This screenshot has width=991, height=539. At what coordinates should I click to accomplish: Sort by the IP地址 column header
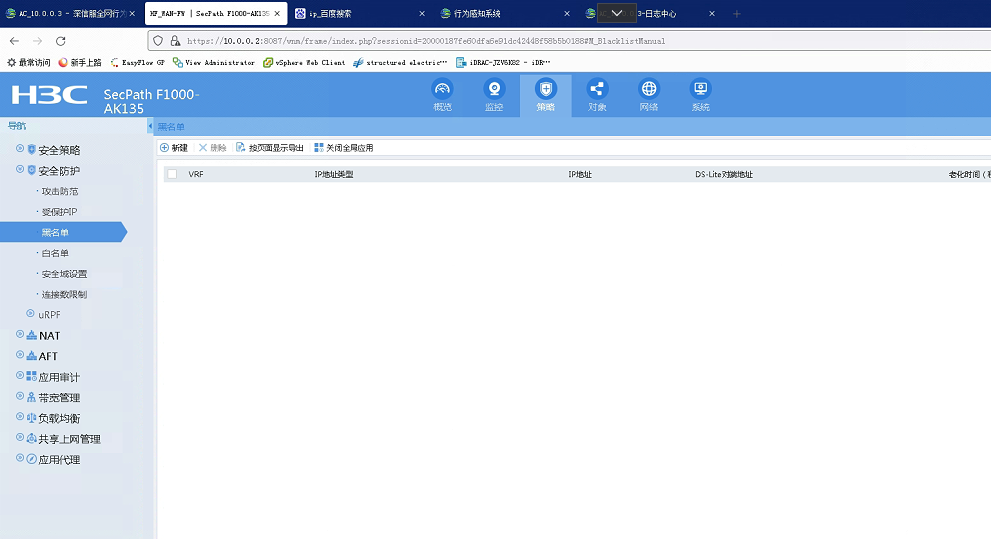(x=580, y=174)
